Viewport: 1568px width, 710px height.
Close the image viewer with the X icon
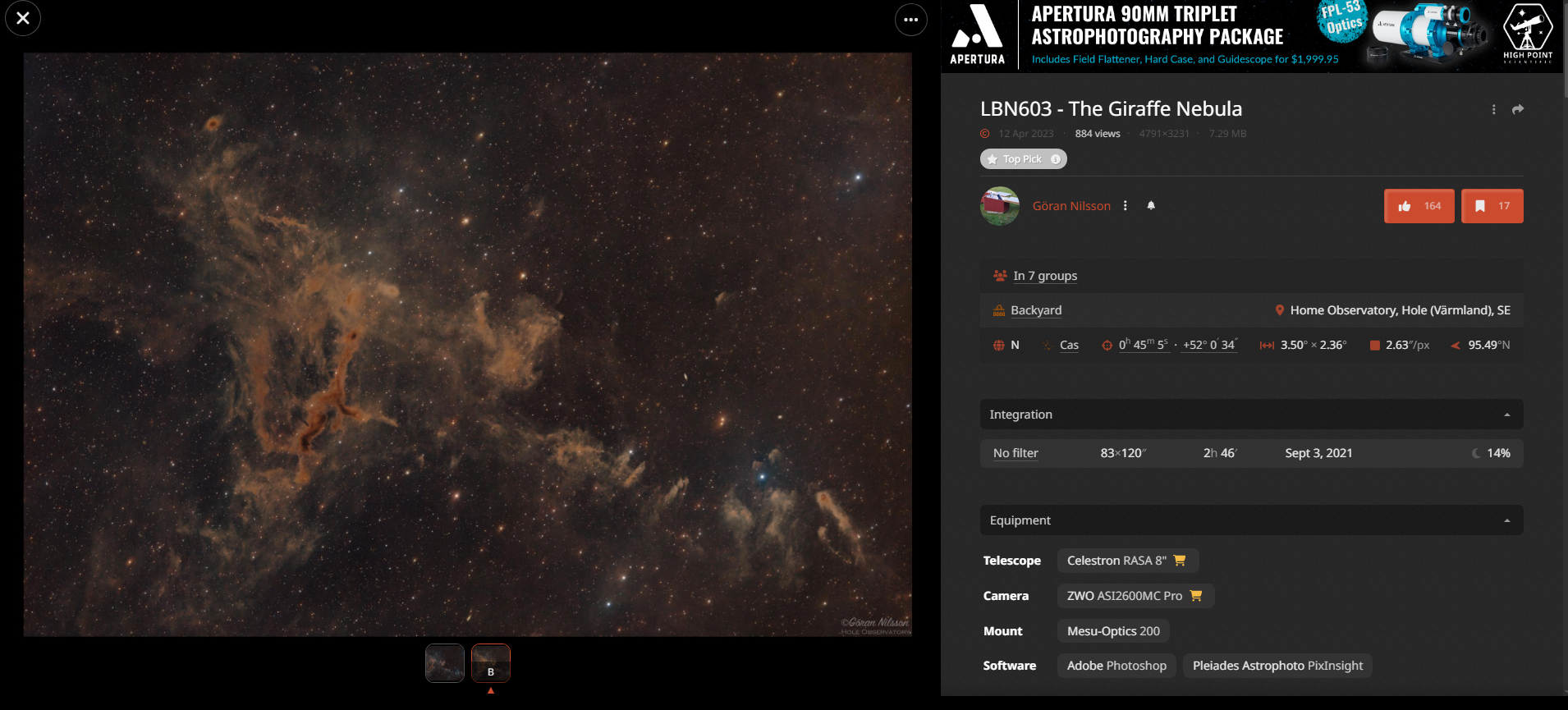pos(23,18)
